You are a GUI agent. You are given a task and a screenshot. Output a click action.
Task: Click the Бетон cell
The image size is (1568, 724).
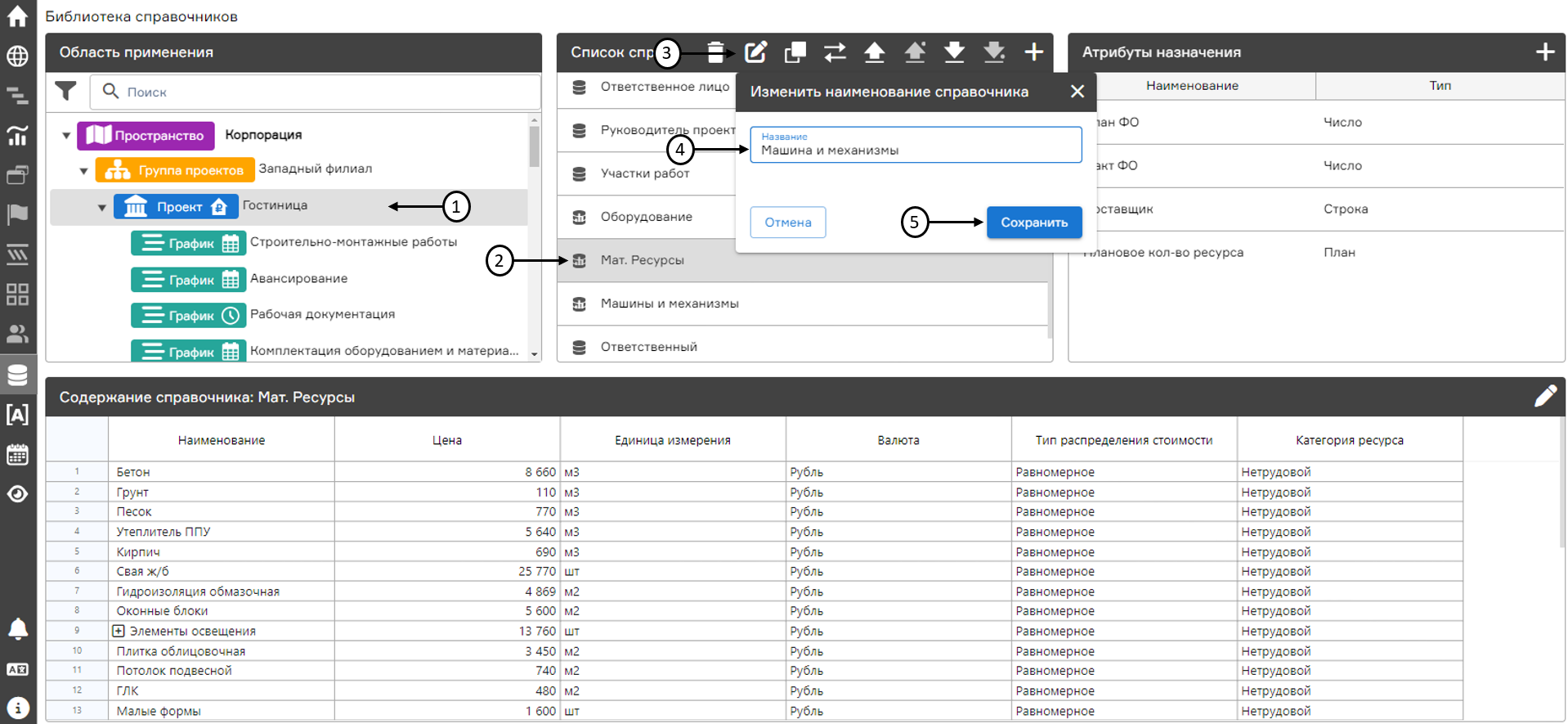point(222,472)
